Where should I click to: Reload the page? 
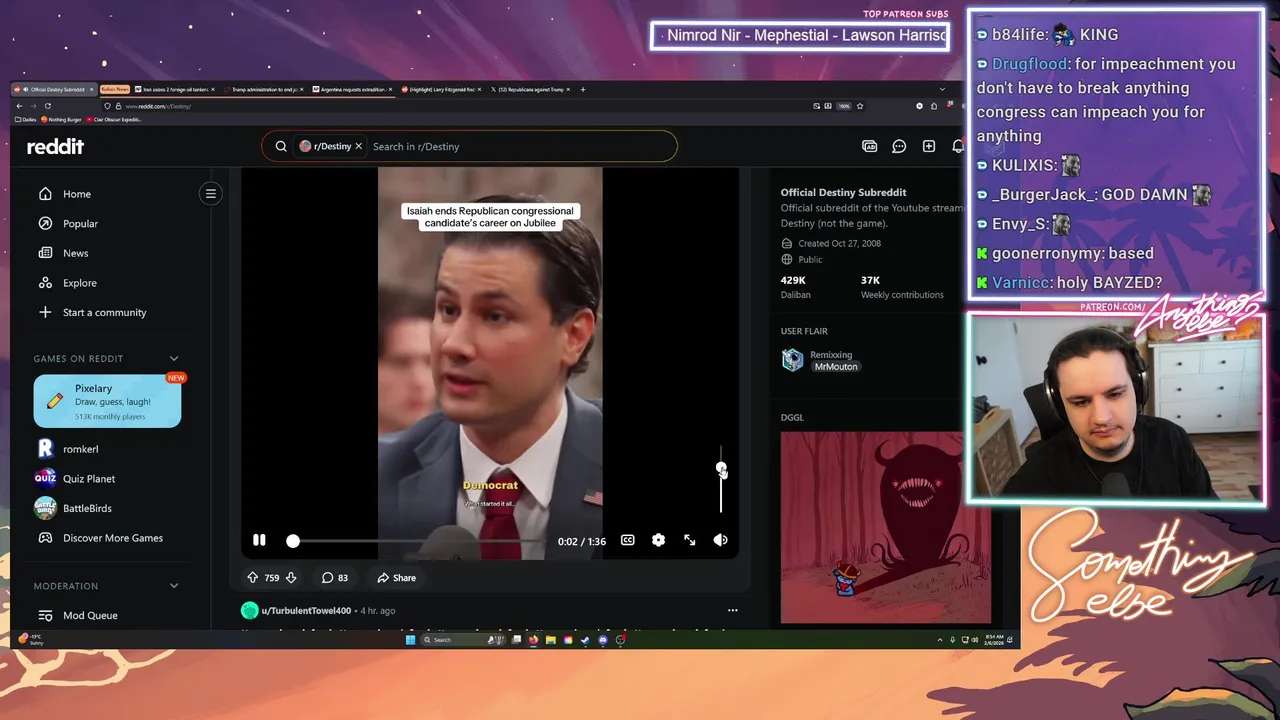pos(47,106)
